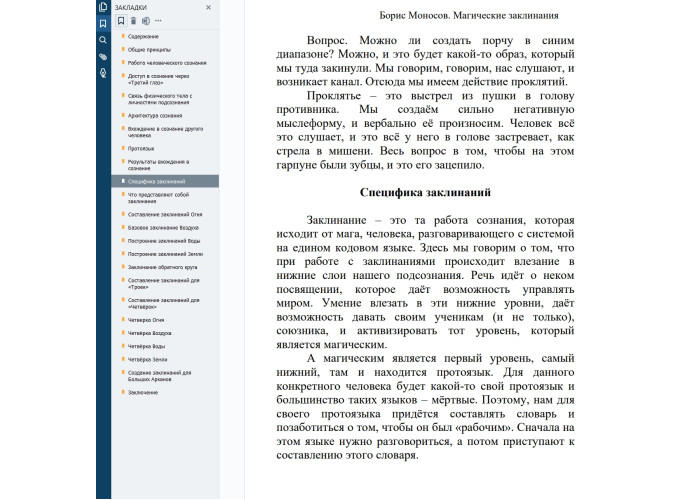
Task: Open the attachments paperclip icon
Action: pyautogui.click(x=103, y=57)
